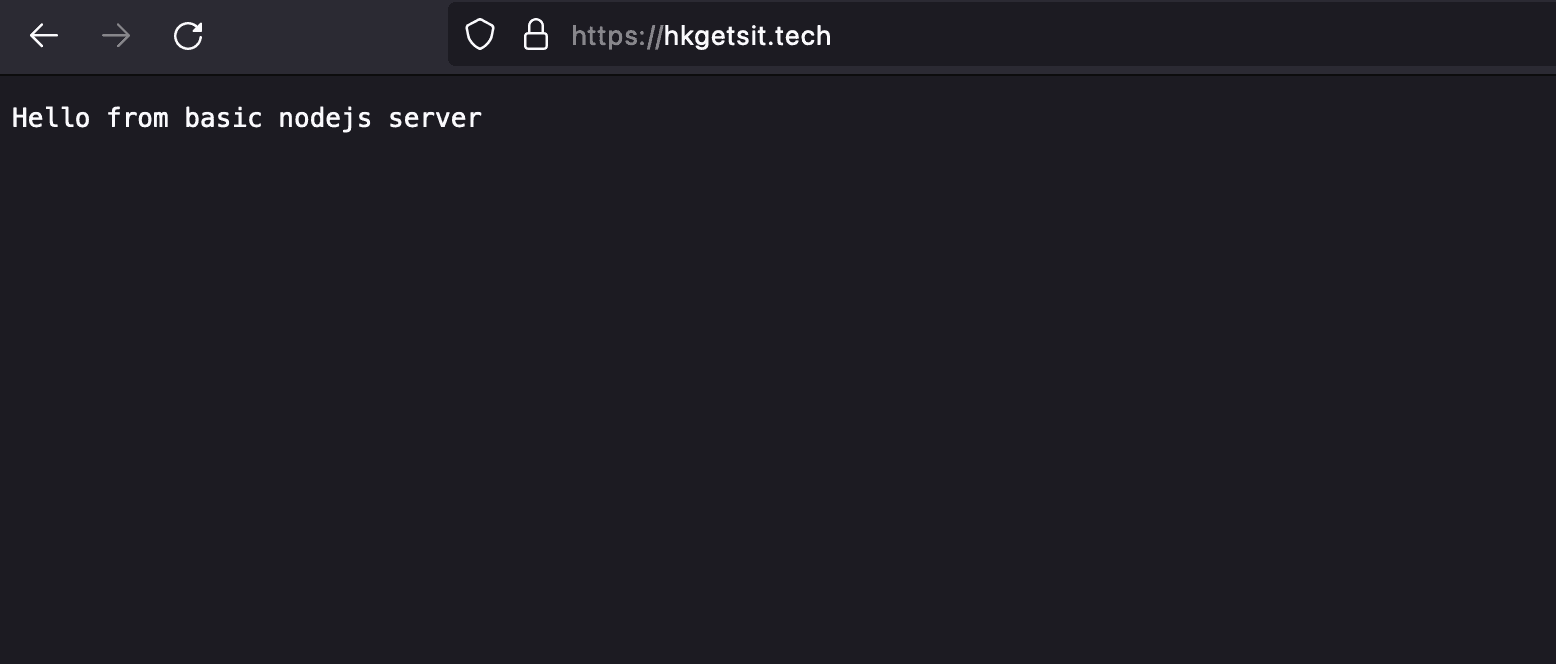
Task: Click the 'https://' protocol text in the URL
Action: 617,36
